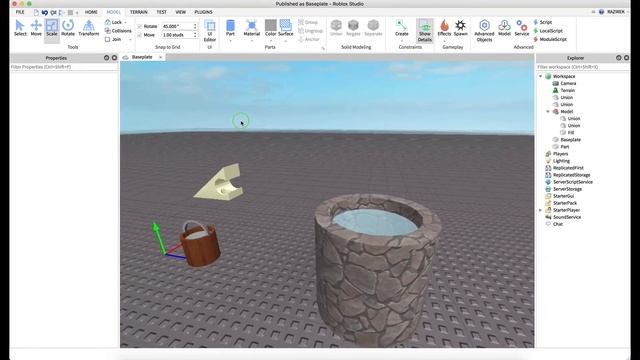The image size is (640, 360).
Task: Switch to the HOME tab
Action: 91,12
